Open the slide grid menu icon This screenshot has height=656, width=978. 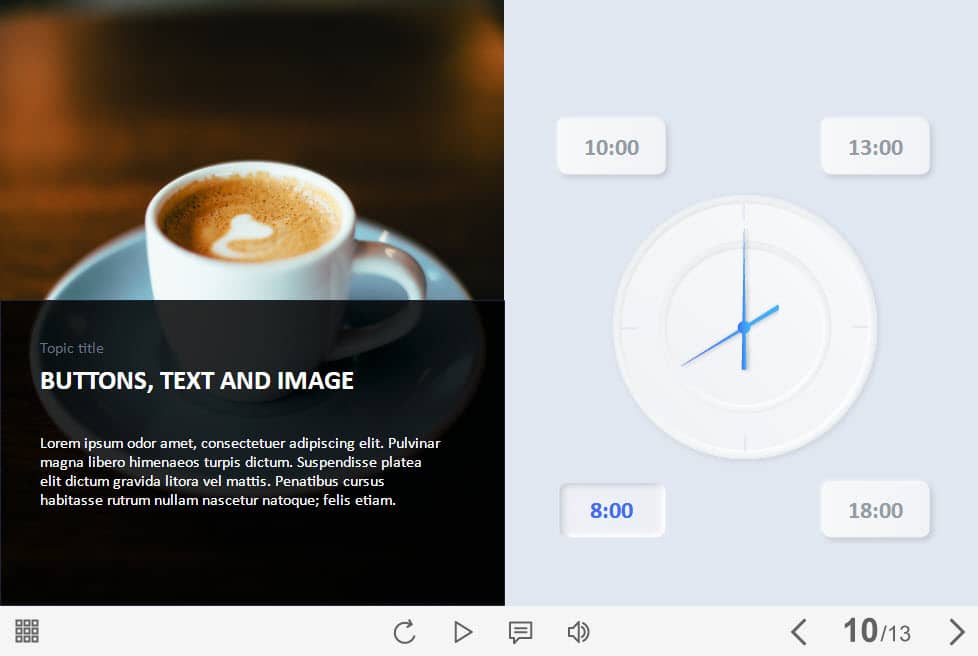coord(27,631)
